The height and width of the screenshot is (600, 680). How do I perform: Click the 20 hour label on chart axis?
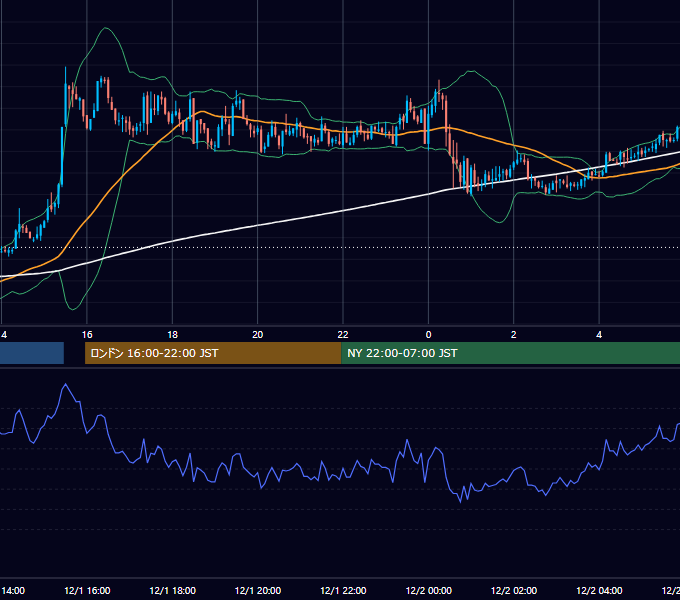[x=258, y=335]
